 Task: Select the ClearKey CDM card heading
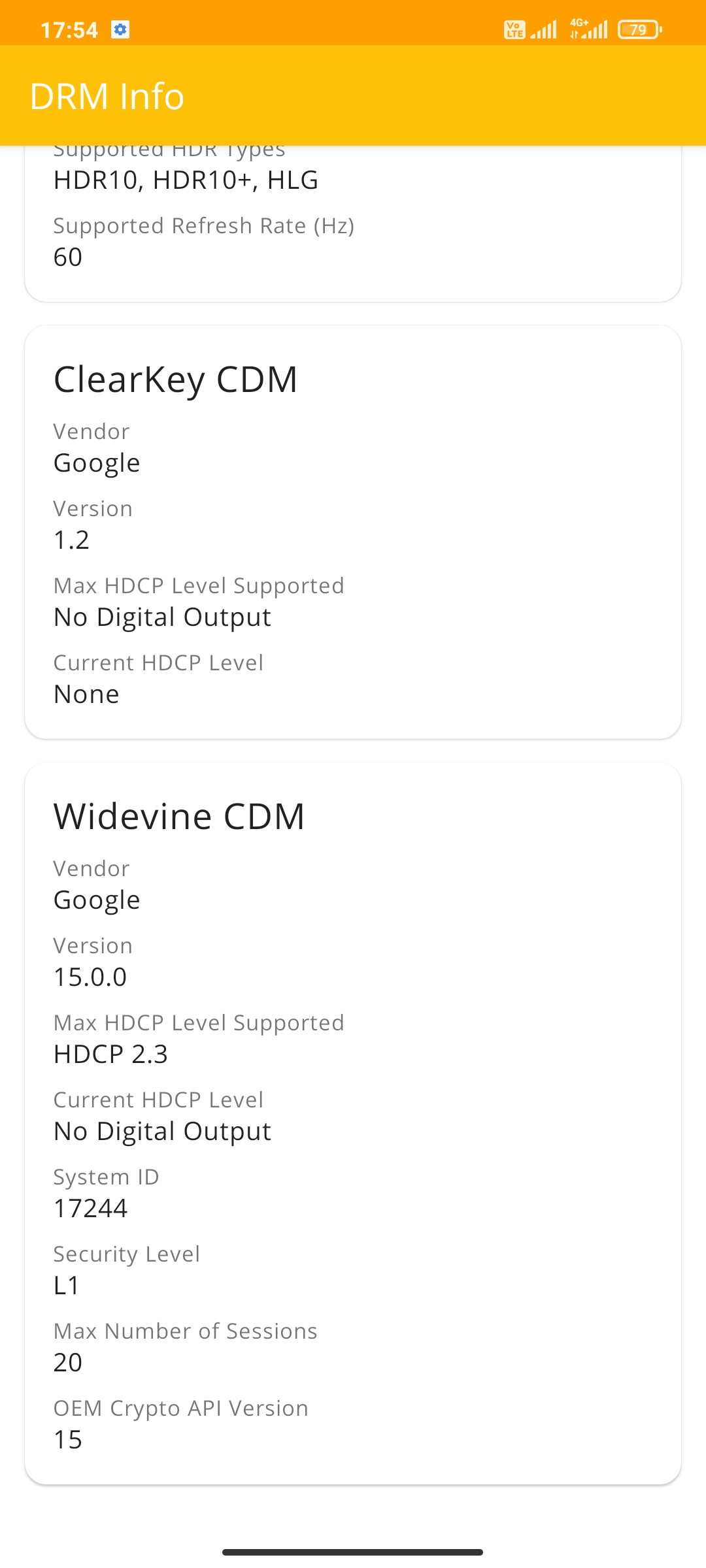point(176,380)
